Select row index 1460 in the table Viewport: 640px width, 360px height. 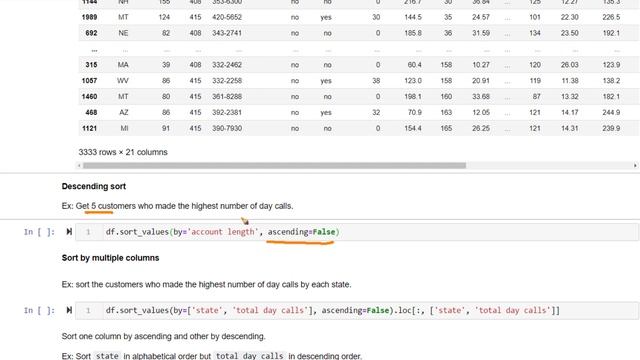[89, 97]
